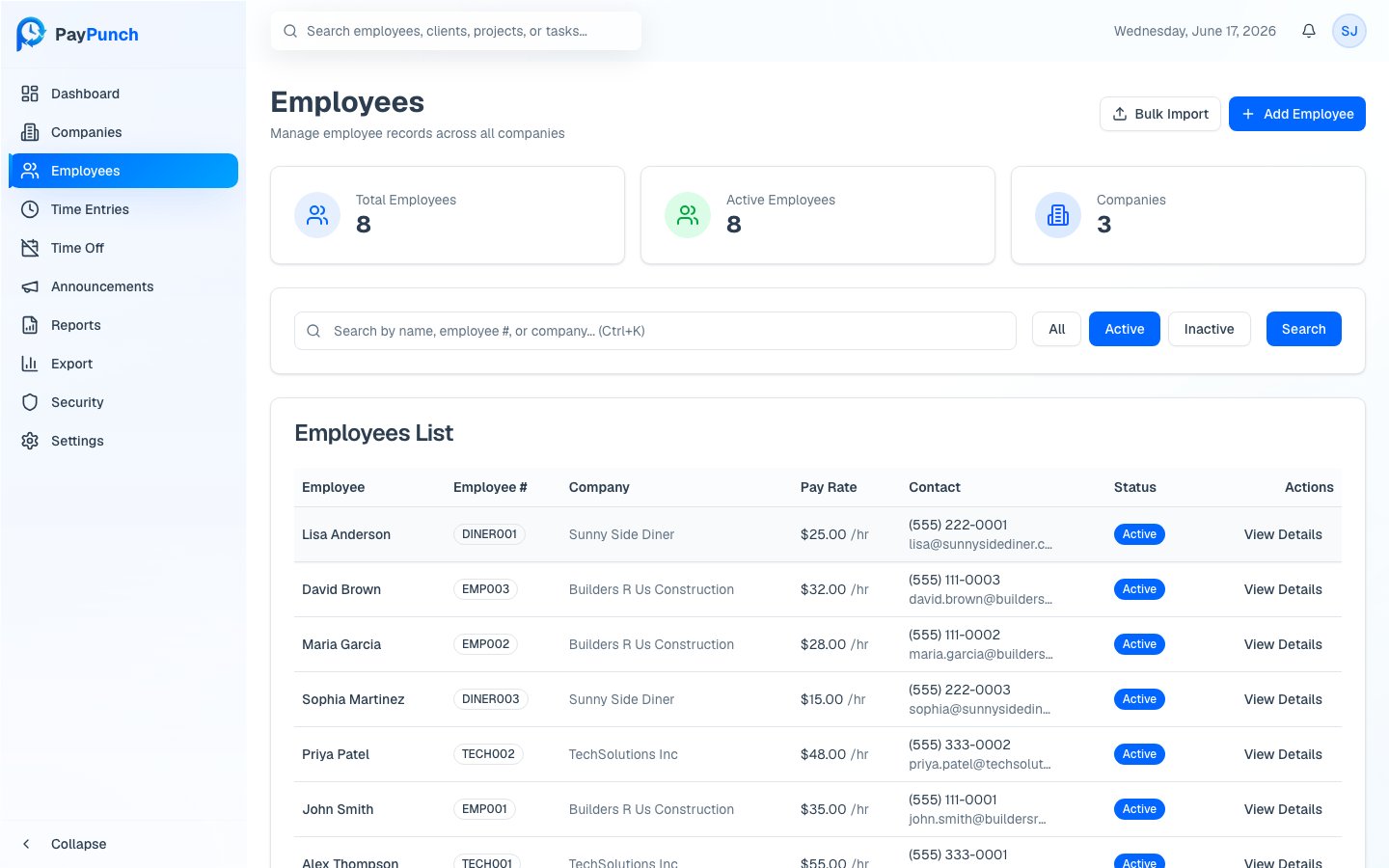1389x868 pixels.
Task: Click the Add Employee button
Action: click(1297, 114)
